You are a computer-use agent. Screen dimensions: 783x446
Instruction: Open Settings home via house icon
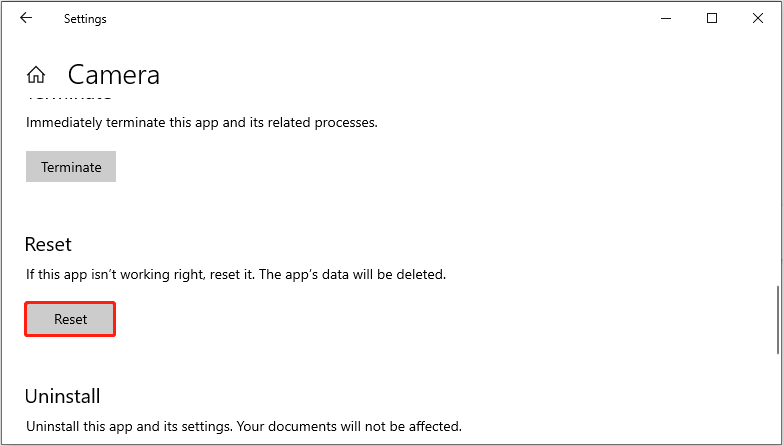(36, 75)
